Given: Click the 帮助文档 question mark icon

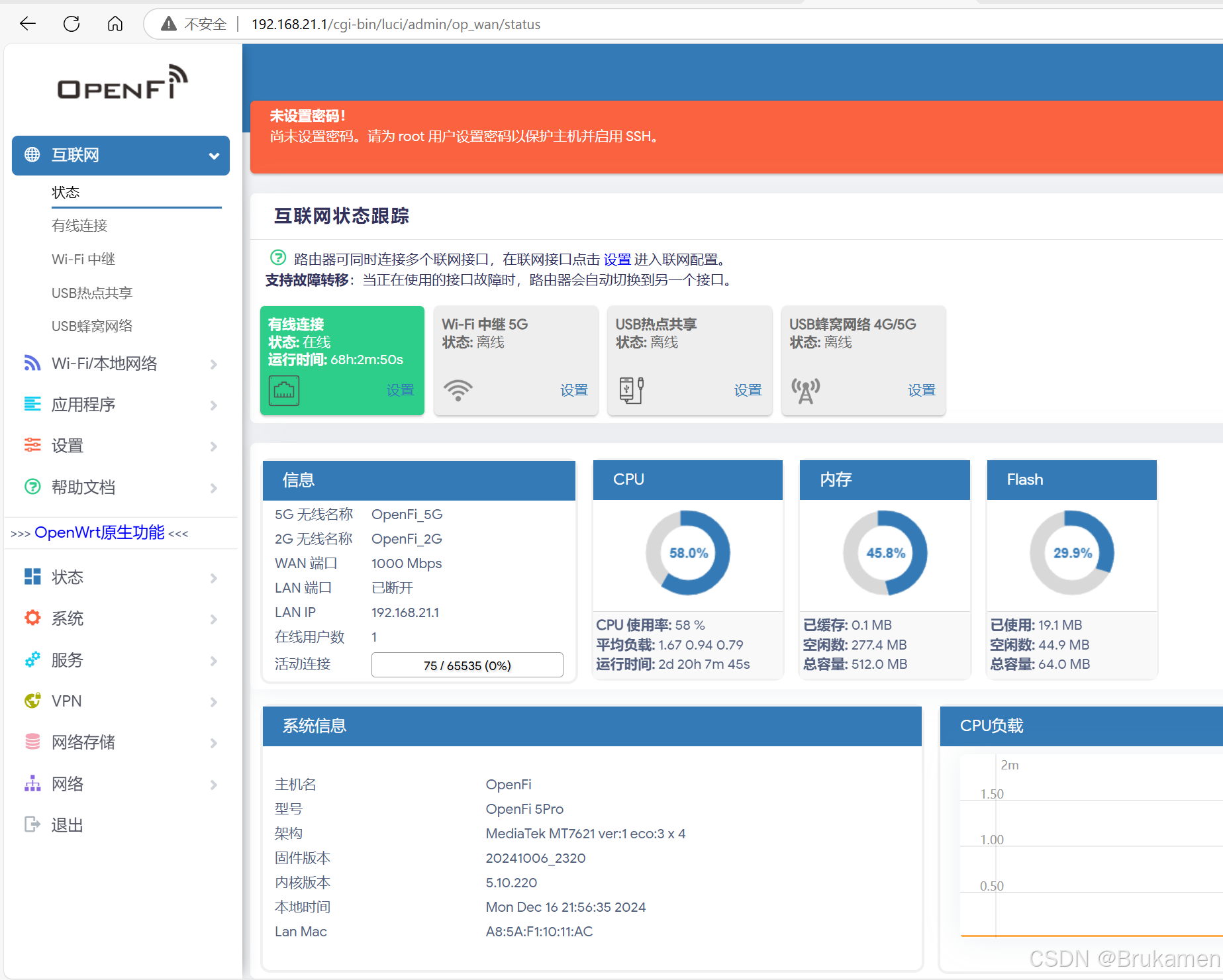Looking at the screenshot, I should [32, 487].
